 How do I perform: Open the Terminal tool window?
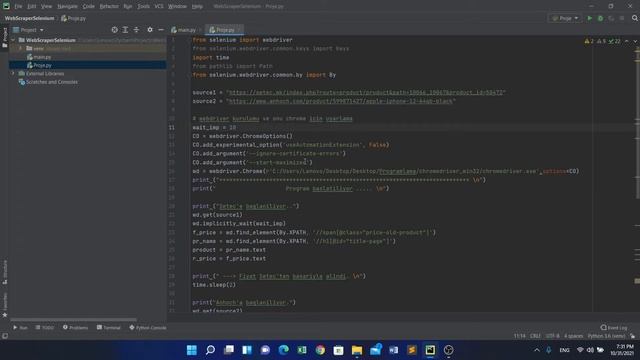[109, 327]
